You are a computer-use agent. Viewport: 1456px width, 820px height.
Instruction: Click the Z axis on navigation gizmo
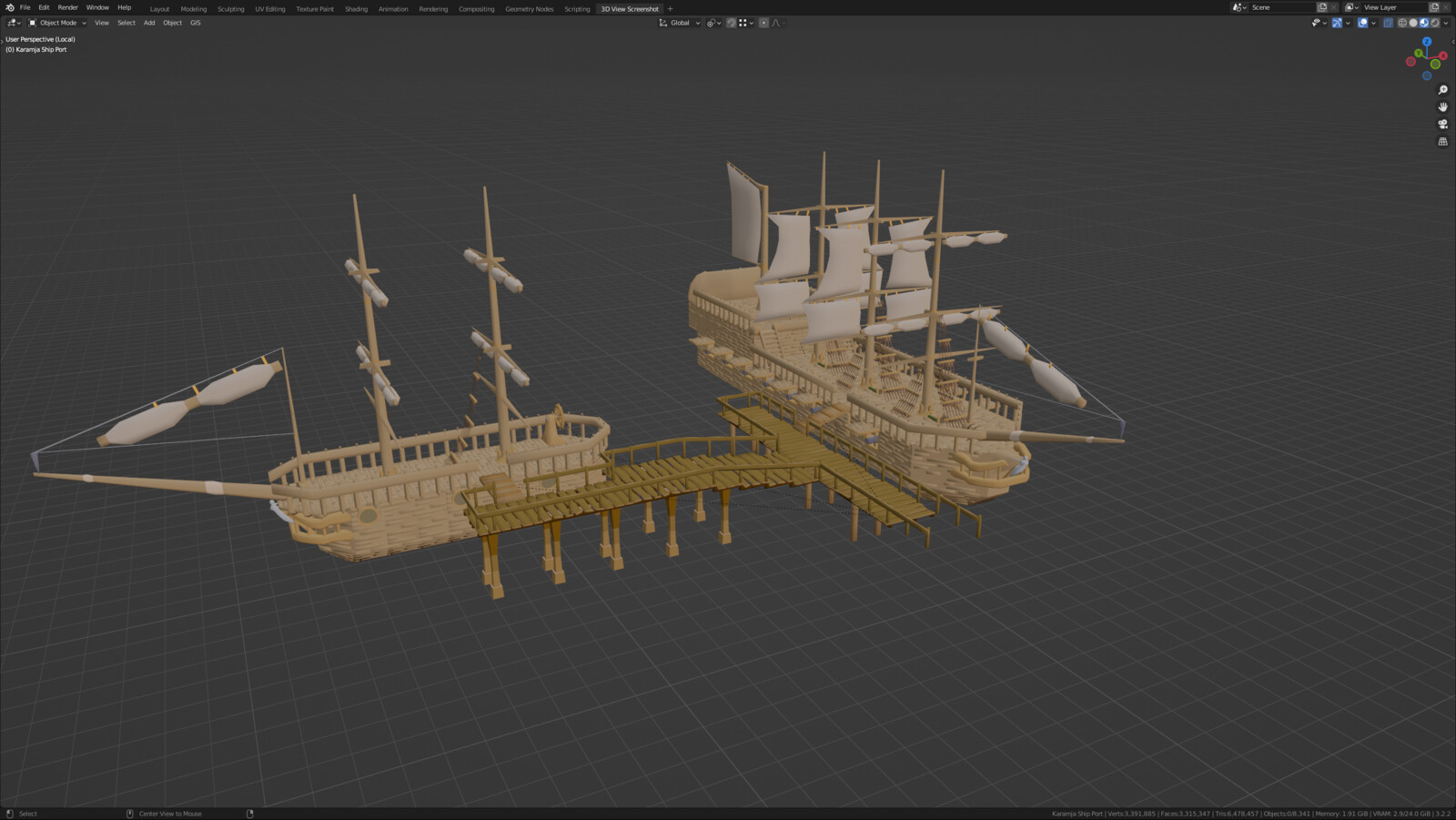click(x=1427, y=42)
